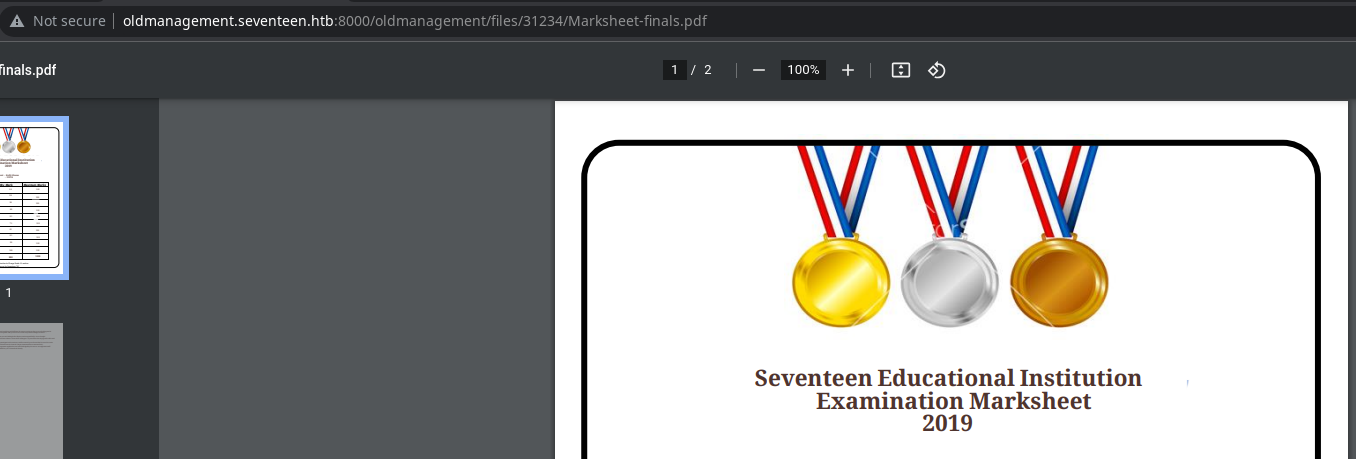The height and width of the screenshot is (459, 1356).
Task: Click the "Seventeen Educational Institution" heading
Action: point(947,378)
